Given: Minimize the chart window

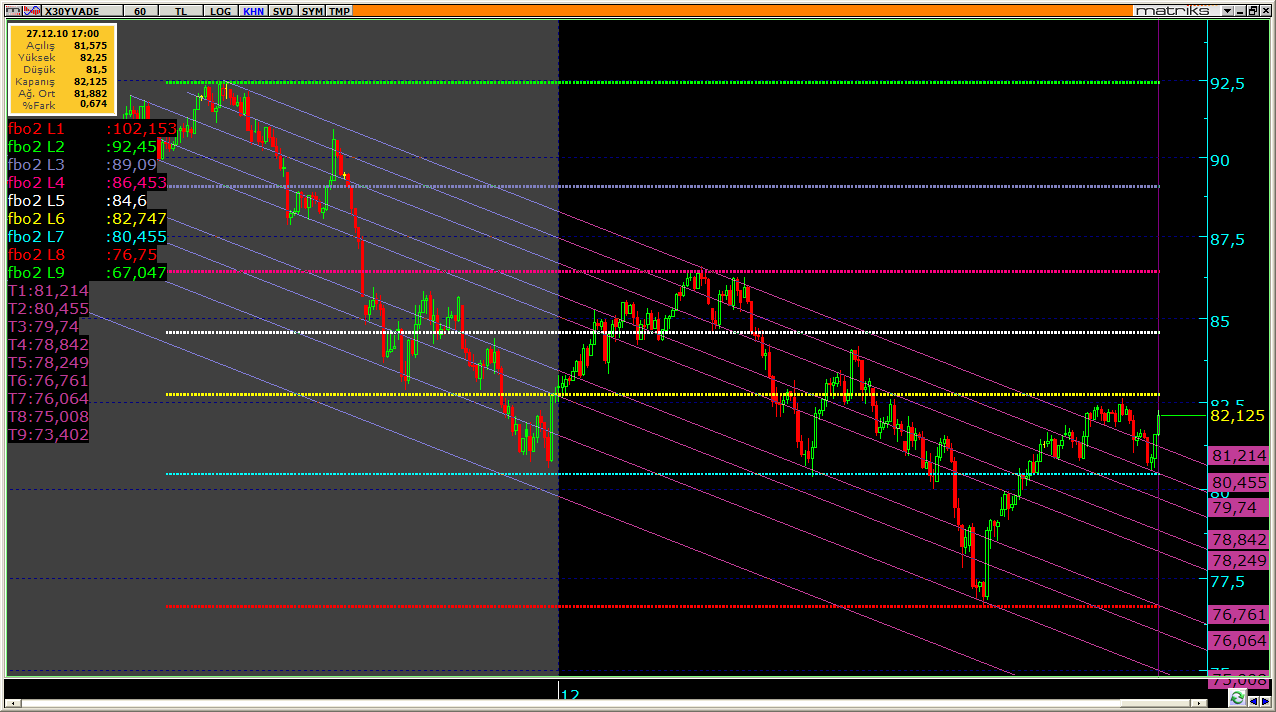Looking at the screenshot, I should tap(1238, 10).
